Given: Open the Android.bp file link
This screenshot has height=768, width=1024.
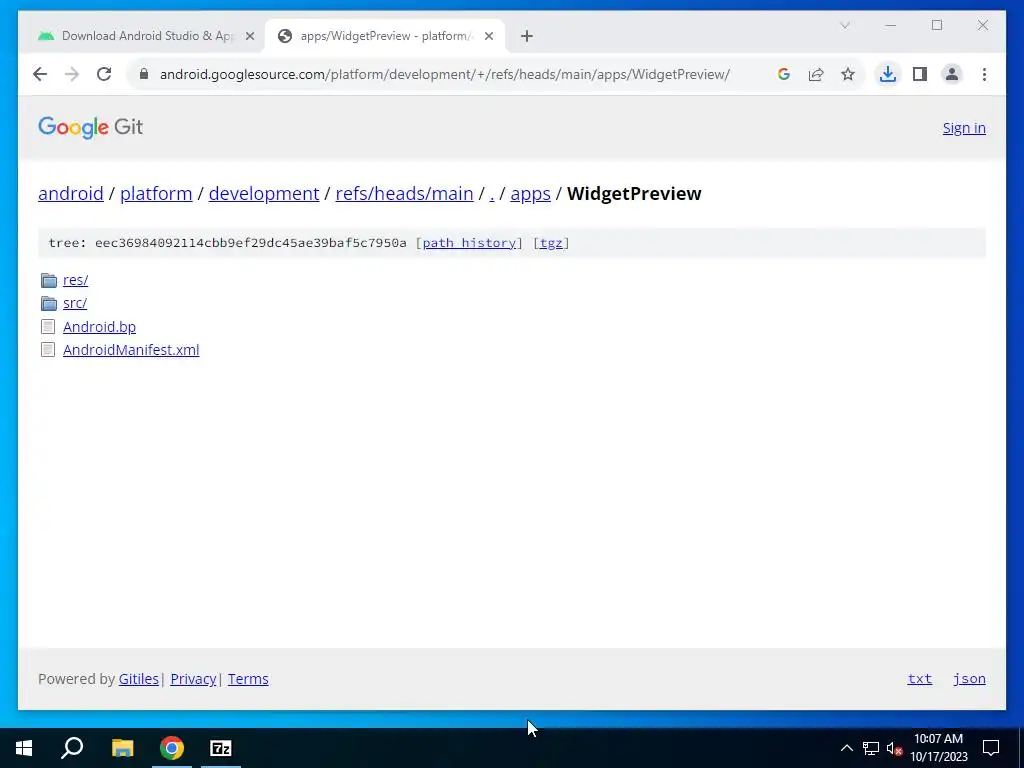Looking at the screenshot, I should (99, 327).
